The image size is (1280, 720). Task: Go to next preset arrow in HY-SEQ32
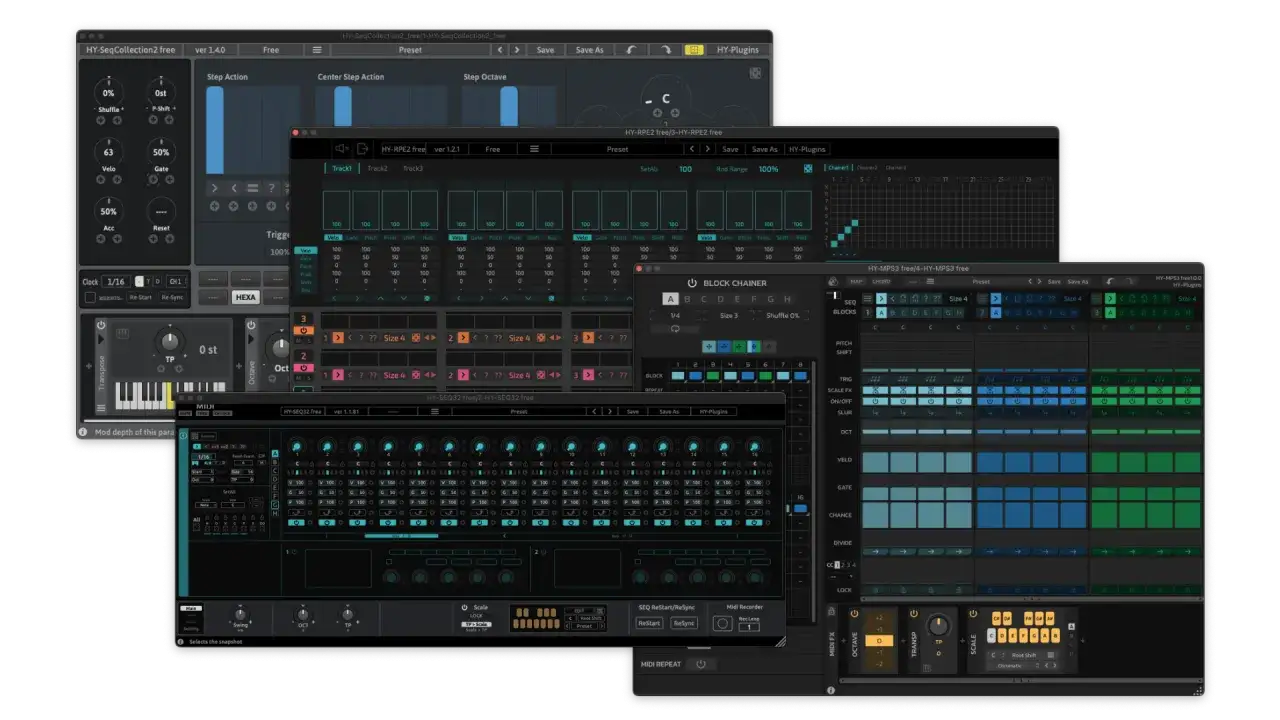[x=609, y=411]
